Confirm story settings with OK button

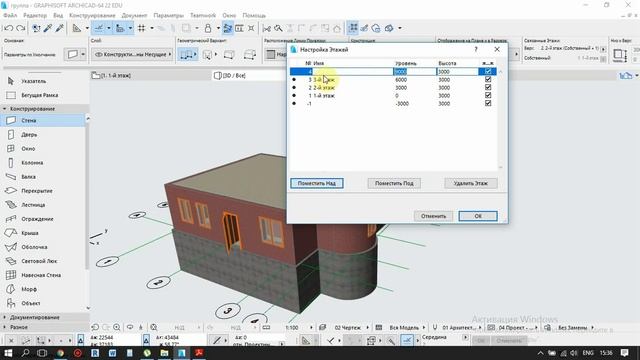[478, 216]
